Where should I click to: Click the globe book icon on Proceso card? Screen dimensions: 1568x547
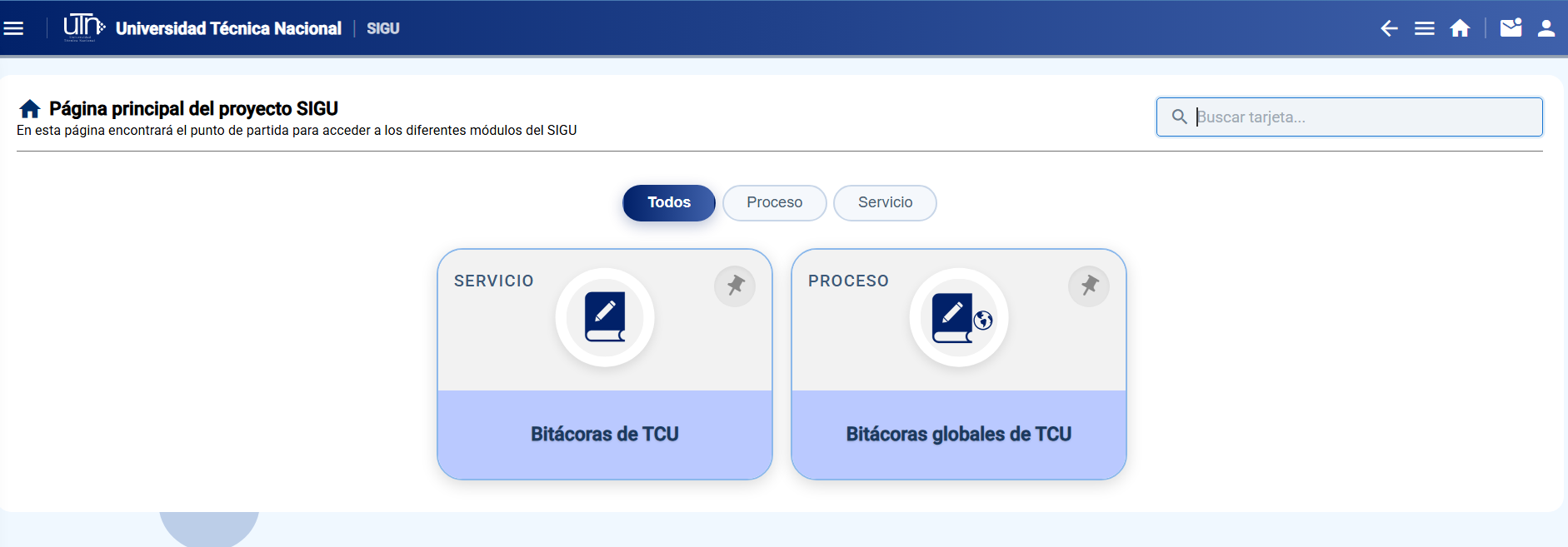tap(959, 317)
